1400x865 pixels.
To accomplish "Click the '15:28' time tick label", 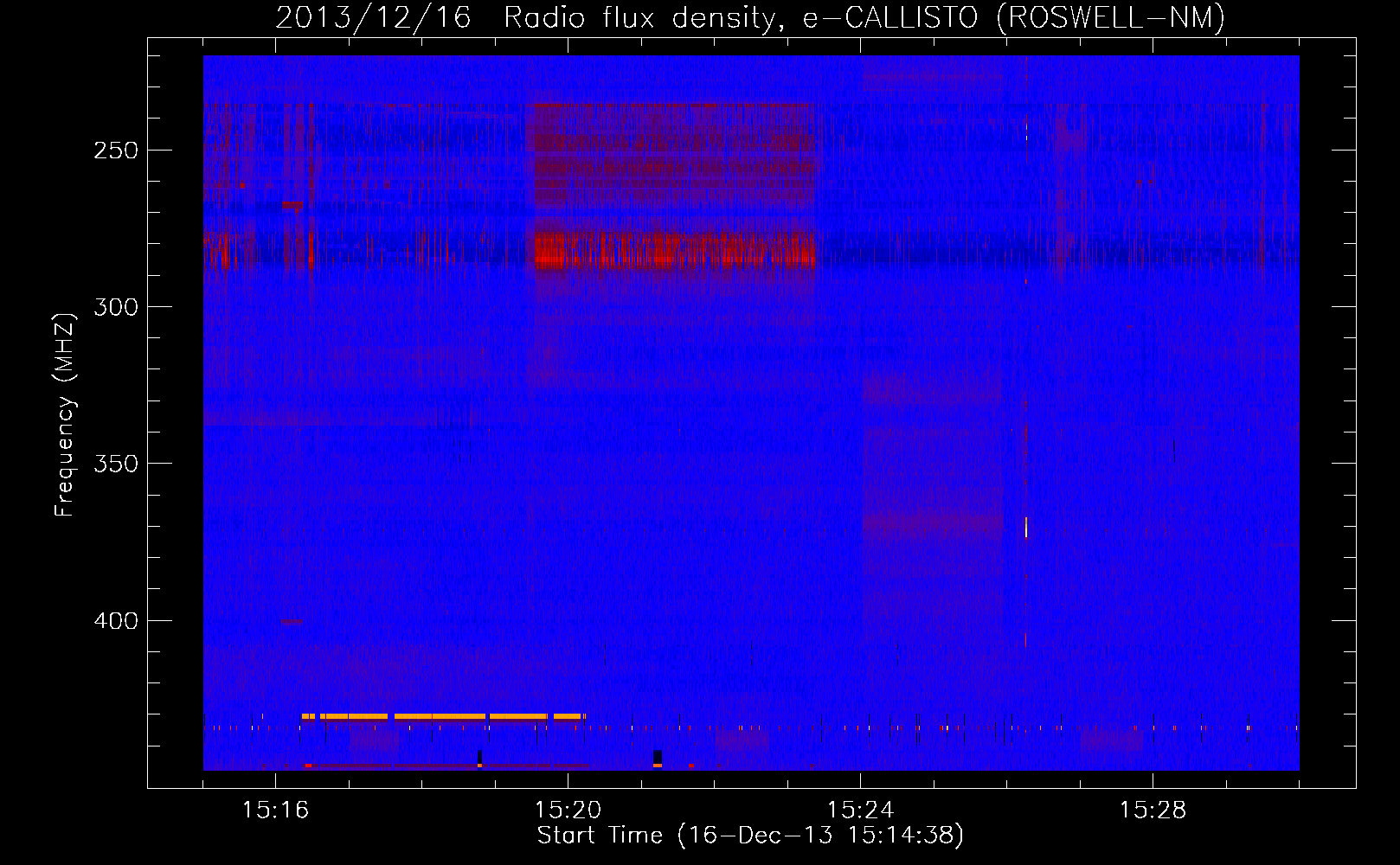I will 1153,811.
